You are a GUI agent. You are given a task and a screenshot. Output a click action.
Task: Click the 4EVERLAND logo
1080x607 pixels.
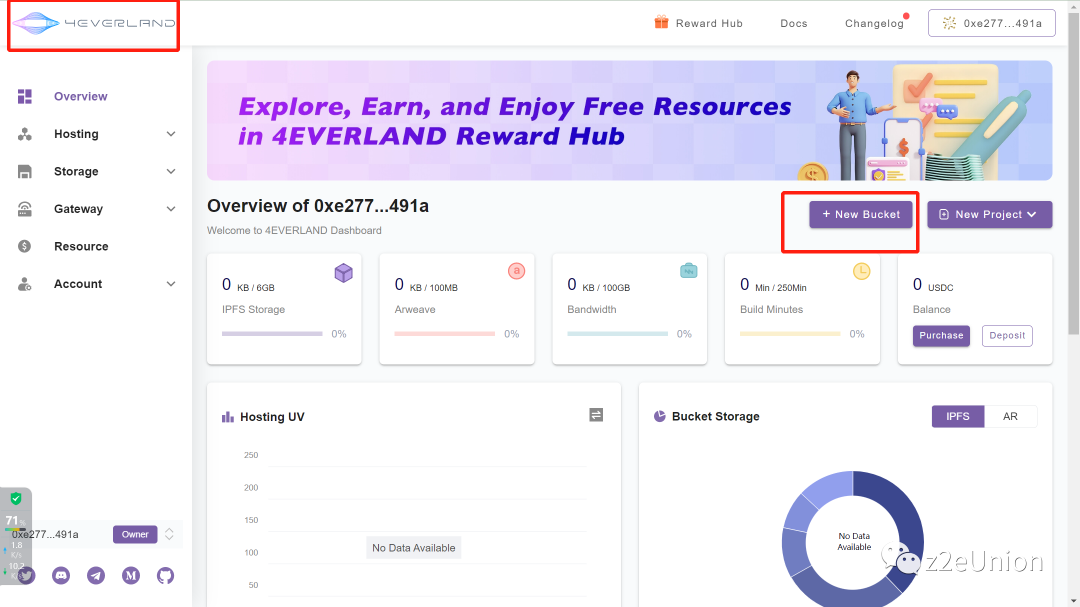tap(93, 23)
